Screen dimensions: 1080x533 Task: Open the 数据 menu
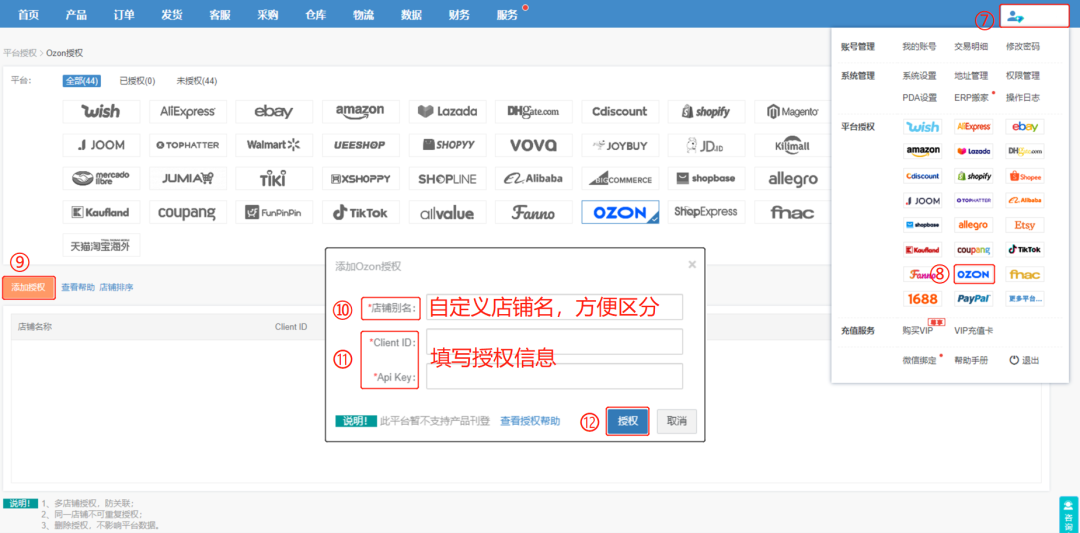411,15
